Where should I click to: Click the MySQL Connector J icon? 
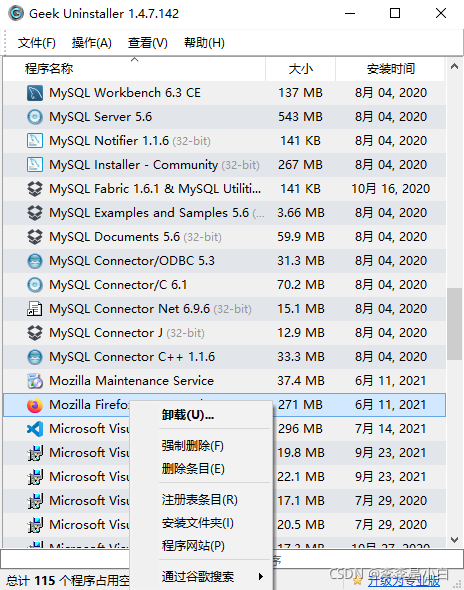click(35, 333)
